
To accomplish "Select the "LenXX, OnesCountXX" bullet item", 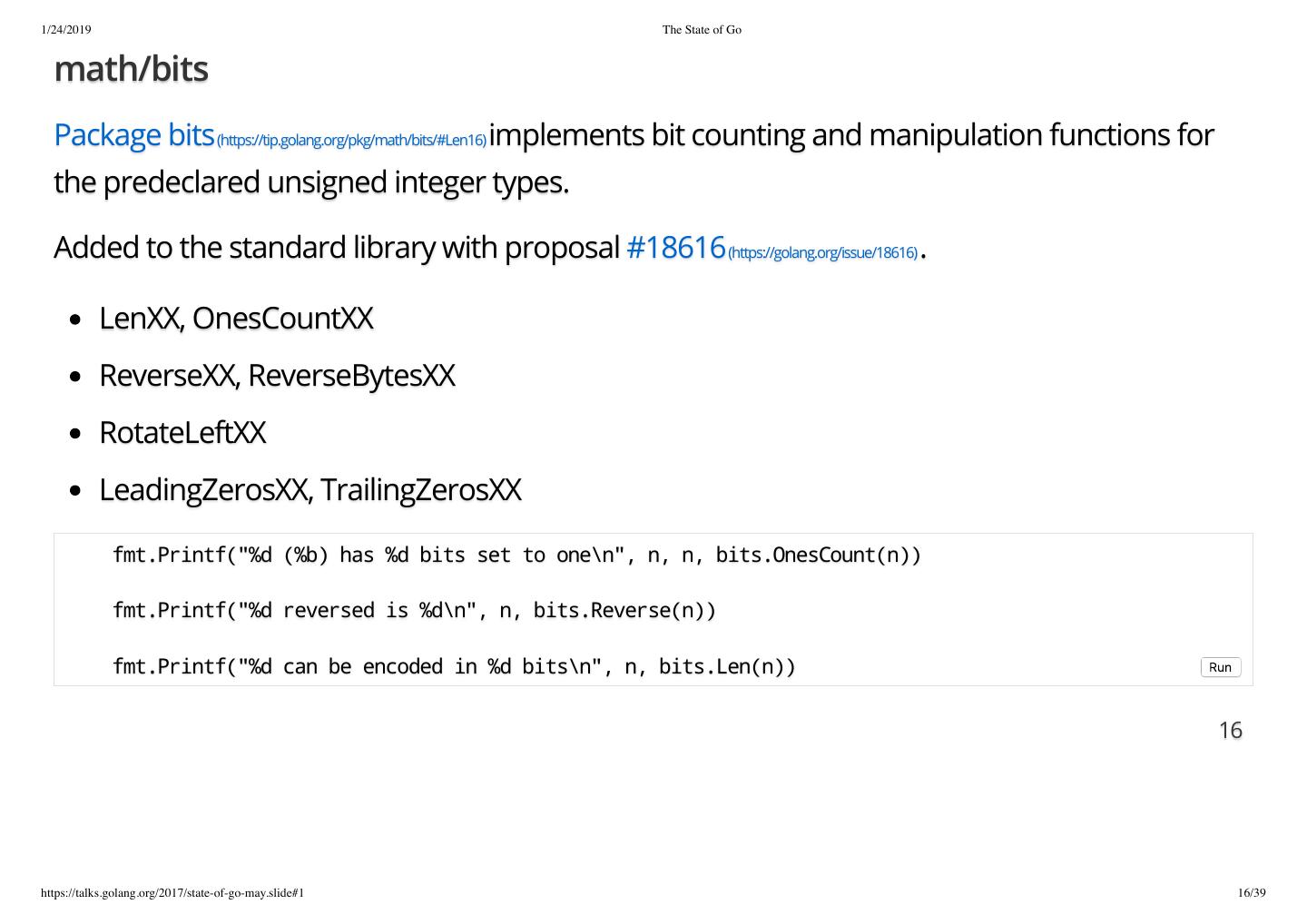I will tap(236, 319).
